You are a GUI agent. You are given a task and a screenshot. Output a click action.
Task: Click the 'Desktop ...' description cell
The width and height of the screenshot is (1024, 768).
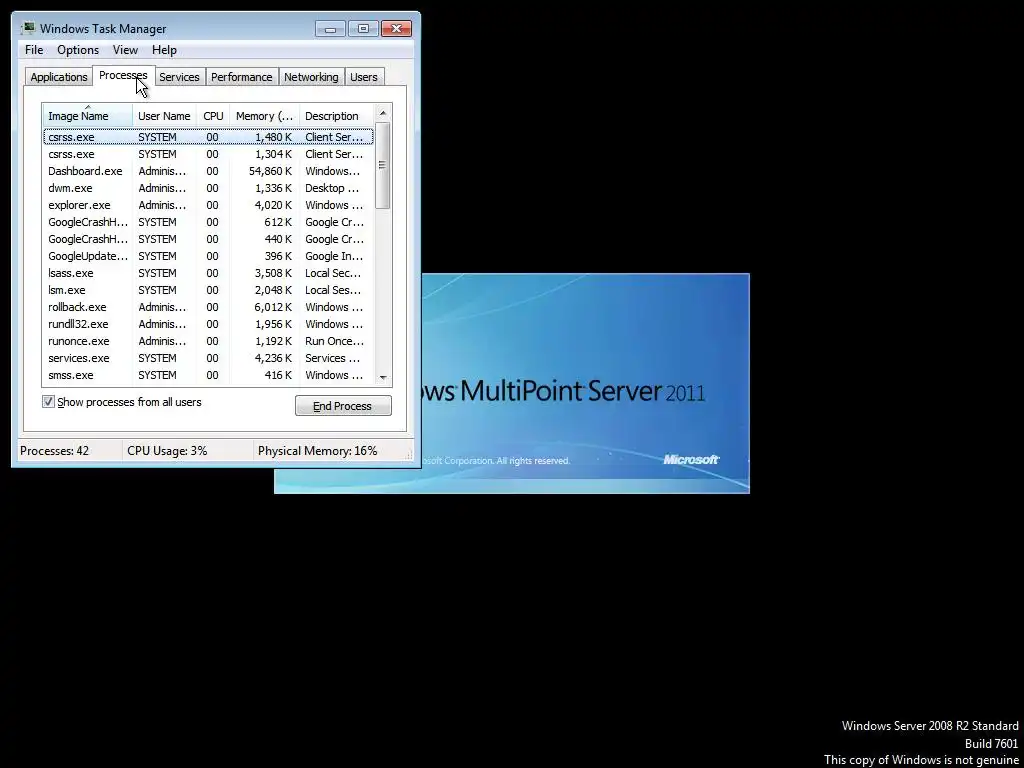[332, 188]
